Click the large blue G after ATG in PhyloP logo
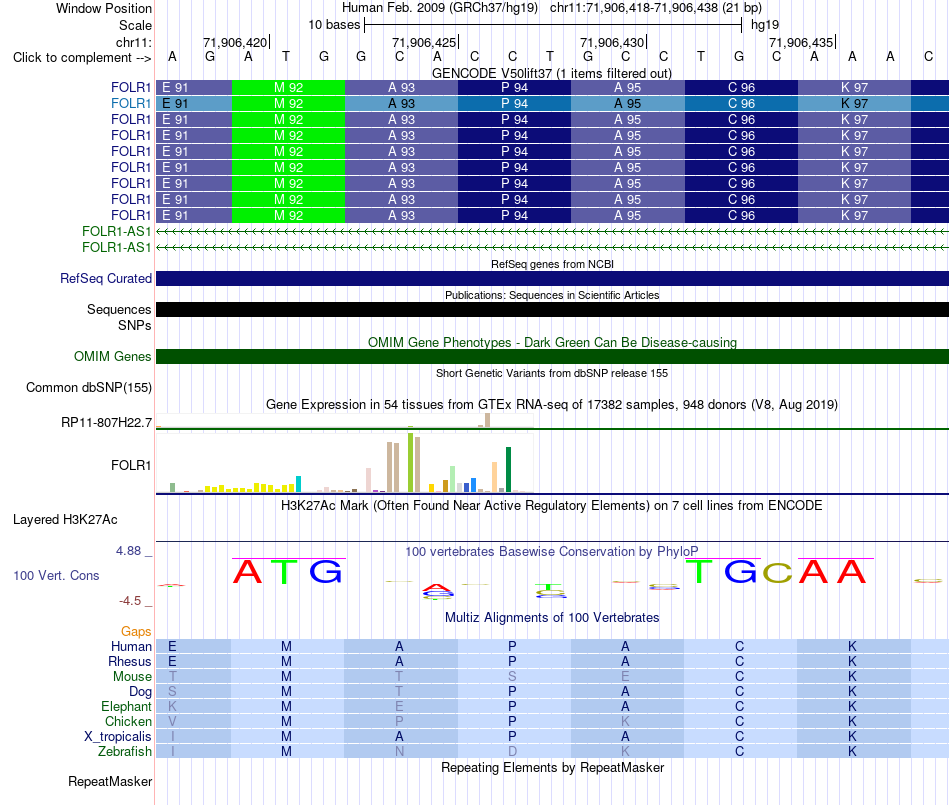This screenshot has height=805, width=950. [x=326, y=571]
